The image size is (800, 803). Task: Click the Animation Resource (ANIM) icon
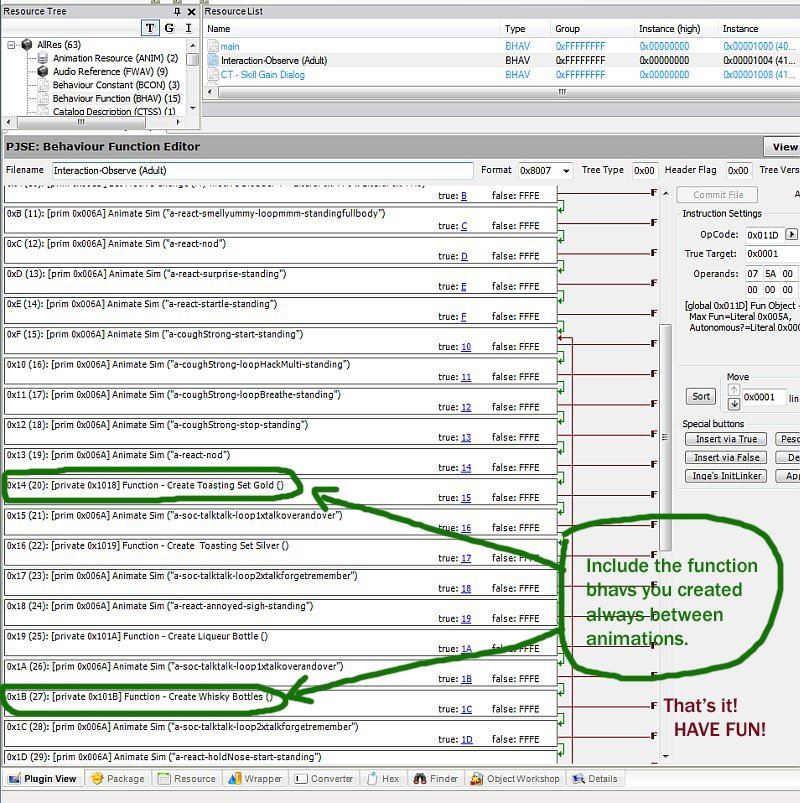coord(43,58)
